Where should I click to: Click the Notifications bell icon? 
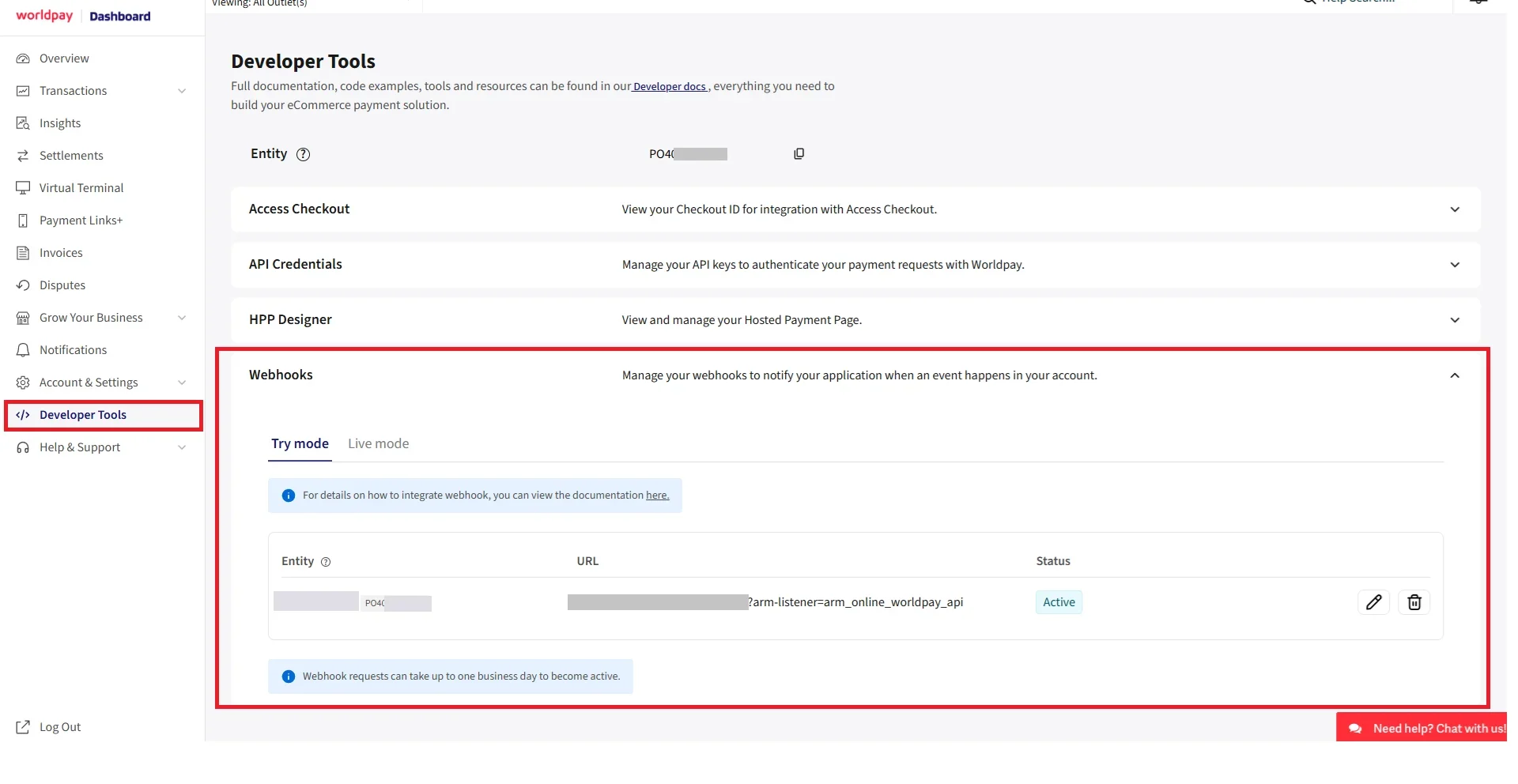[23, 350]
